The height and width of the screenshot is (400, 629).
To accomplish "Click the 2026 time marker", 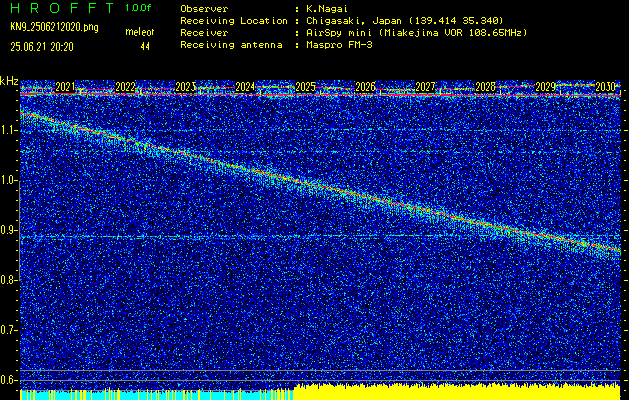I will coord(365,87).
